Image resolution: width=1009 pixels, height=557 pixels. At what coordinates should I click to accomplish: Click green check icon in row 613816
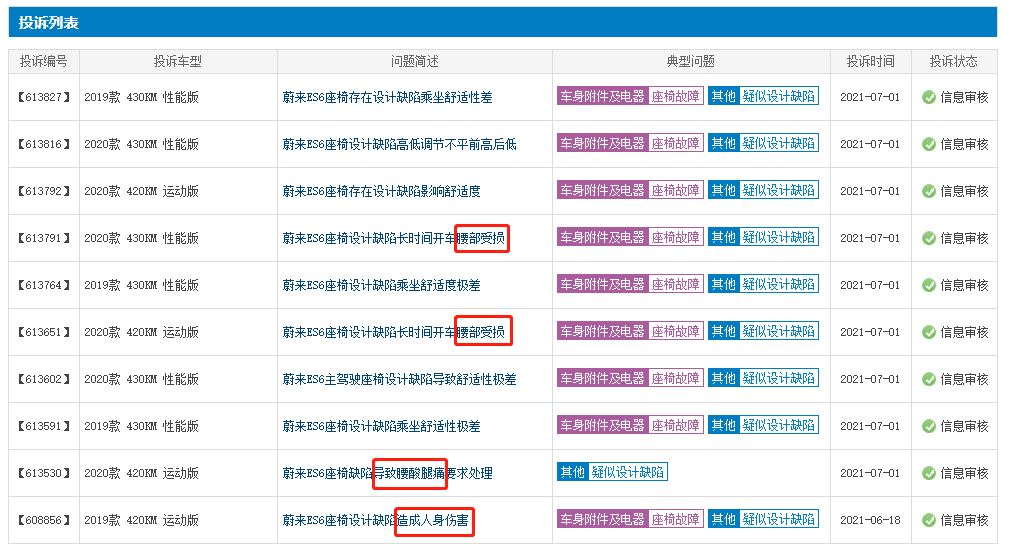(929, 144)
